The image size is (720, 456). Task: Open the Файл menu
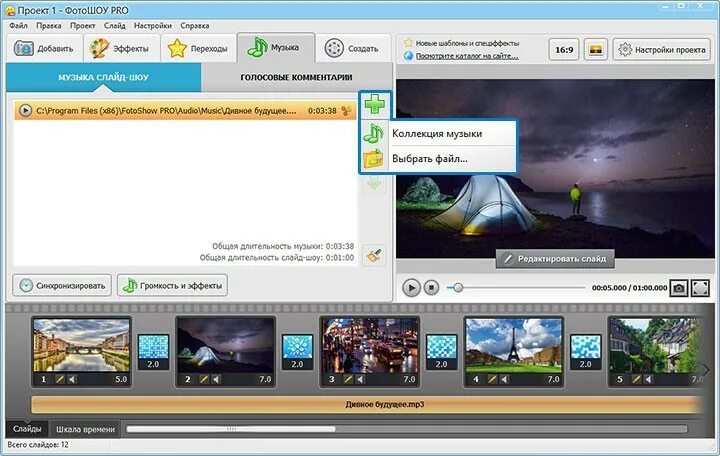tap(18, 26)
